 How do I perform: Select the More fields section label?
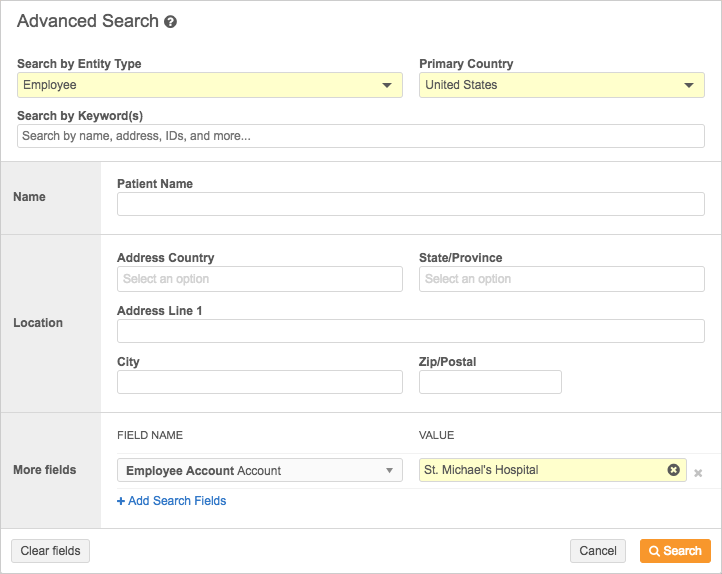pos(44,470)
